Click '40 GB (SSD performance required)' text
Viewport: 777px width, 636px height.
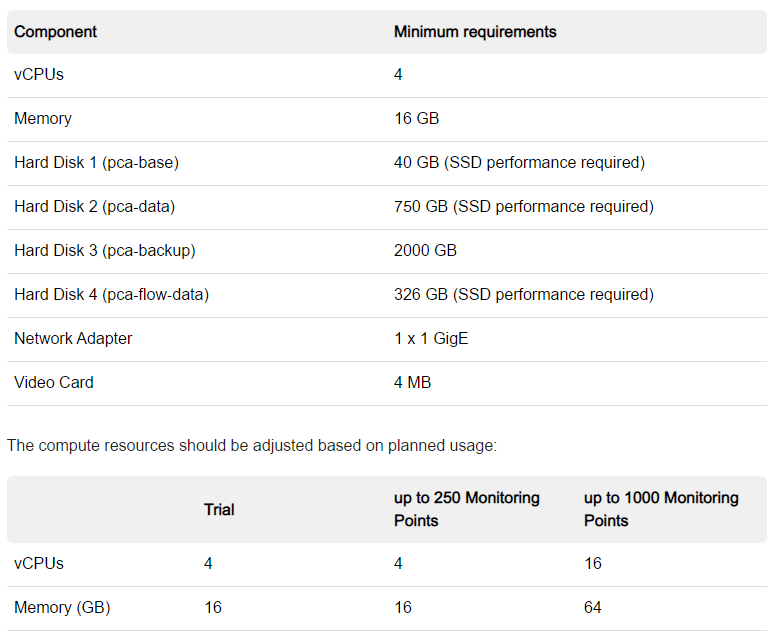(519, 163)
